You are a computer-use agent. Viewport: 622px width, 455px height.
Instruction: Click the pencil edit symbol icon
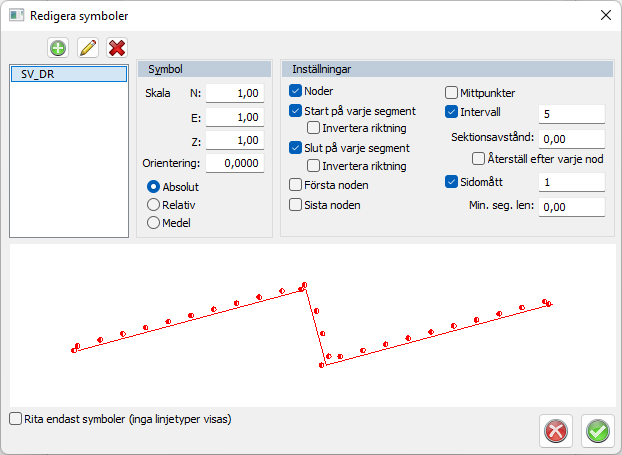(88, 47)
